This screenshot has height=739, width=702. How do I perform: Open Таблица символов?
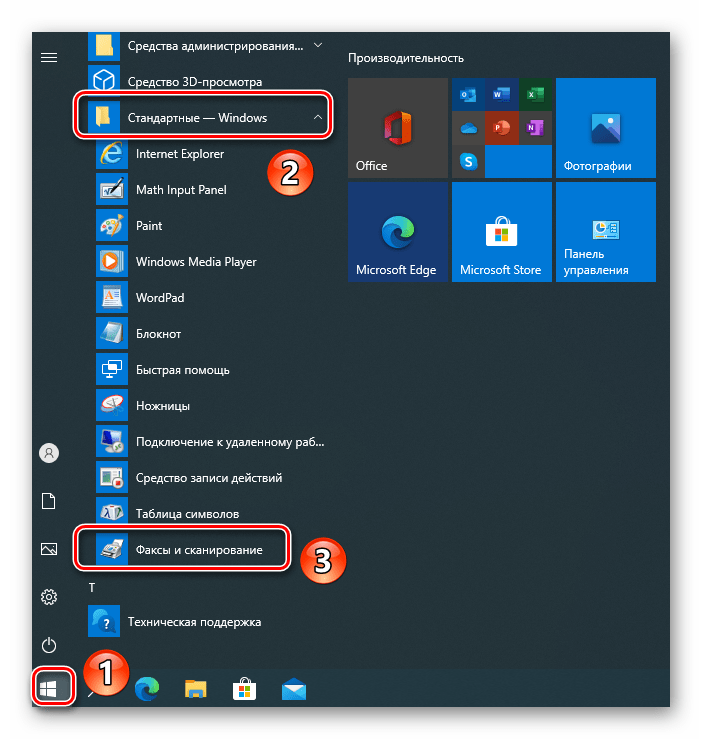(x=210, y=514)
